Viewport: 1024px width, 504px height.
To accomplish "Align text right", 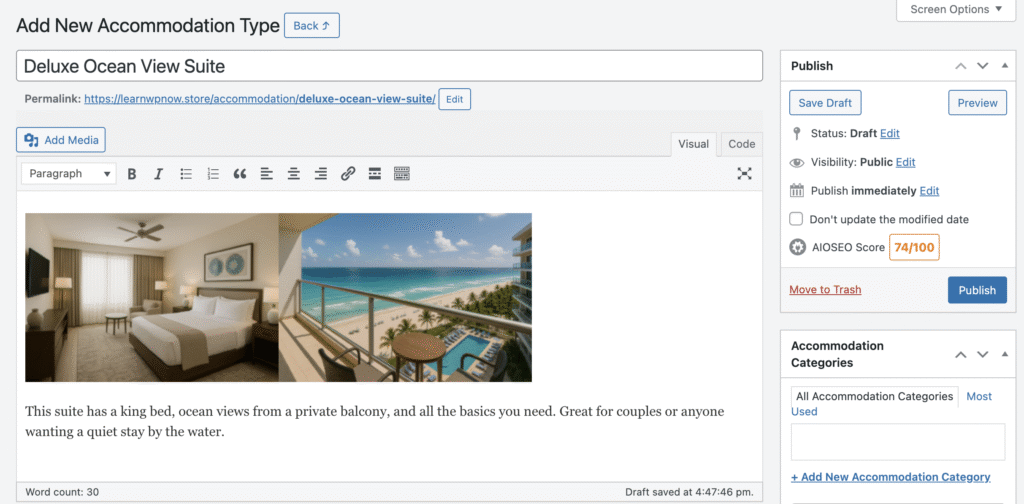I will (321, 174).
